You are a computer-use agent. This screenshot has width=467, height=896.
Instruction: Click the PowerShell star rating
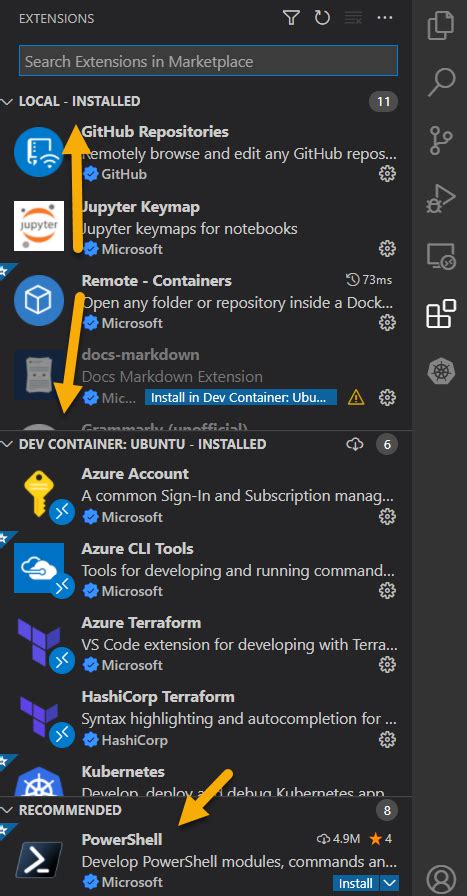(x=380, y=839)
